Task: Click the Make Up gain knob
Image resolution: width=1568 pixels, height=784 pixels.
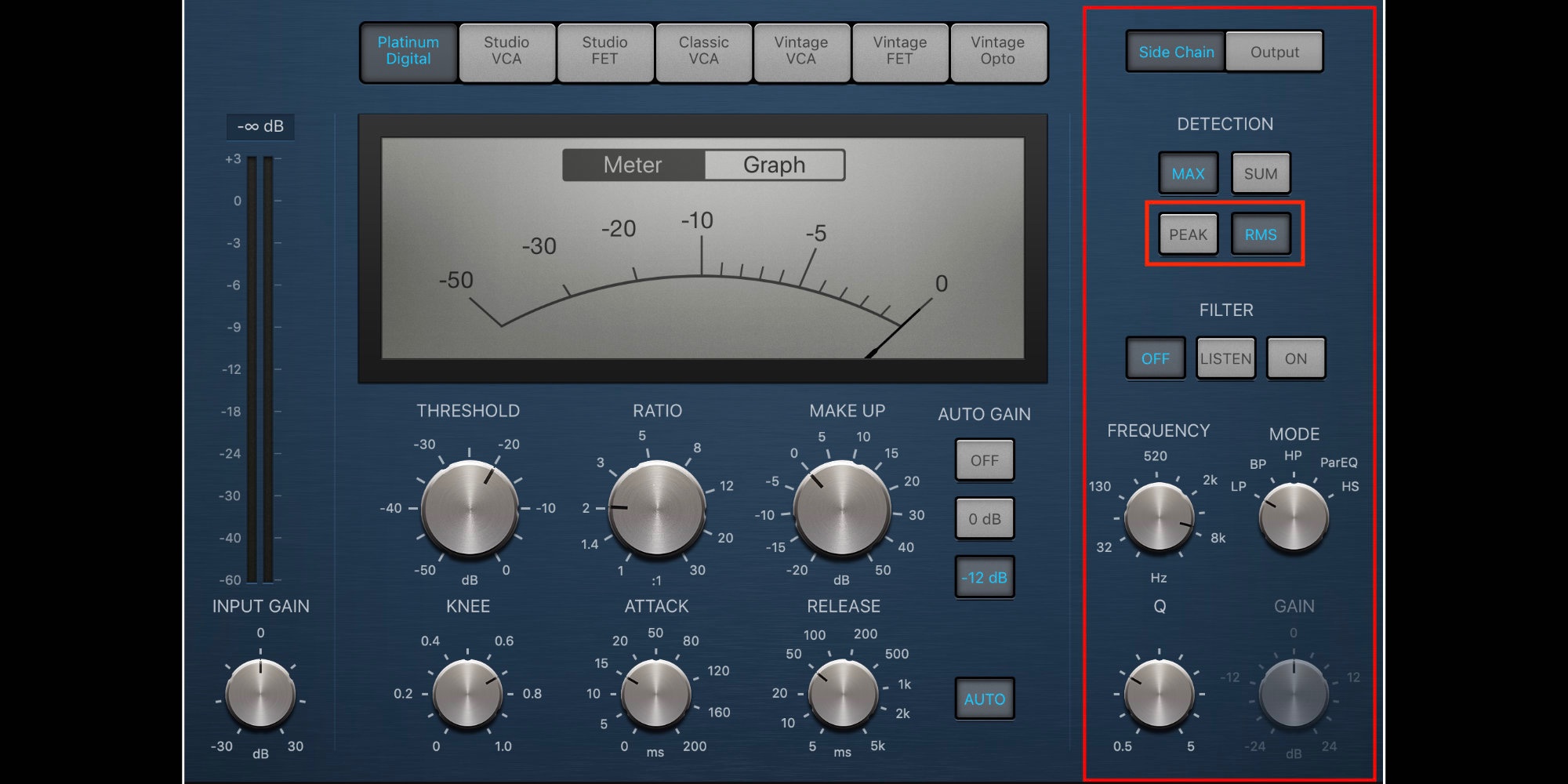Action: click(x=842, y=509)
